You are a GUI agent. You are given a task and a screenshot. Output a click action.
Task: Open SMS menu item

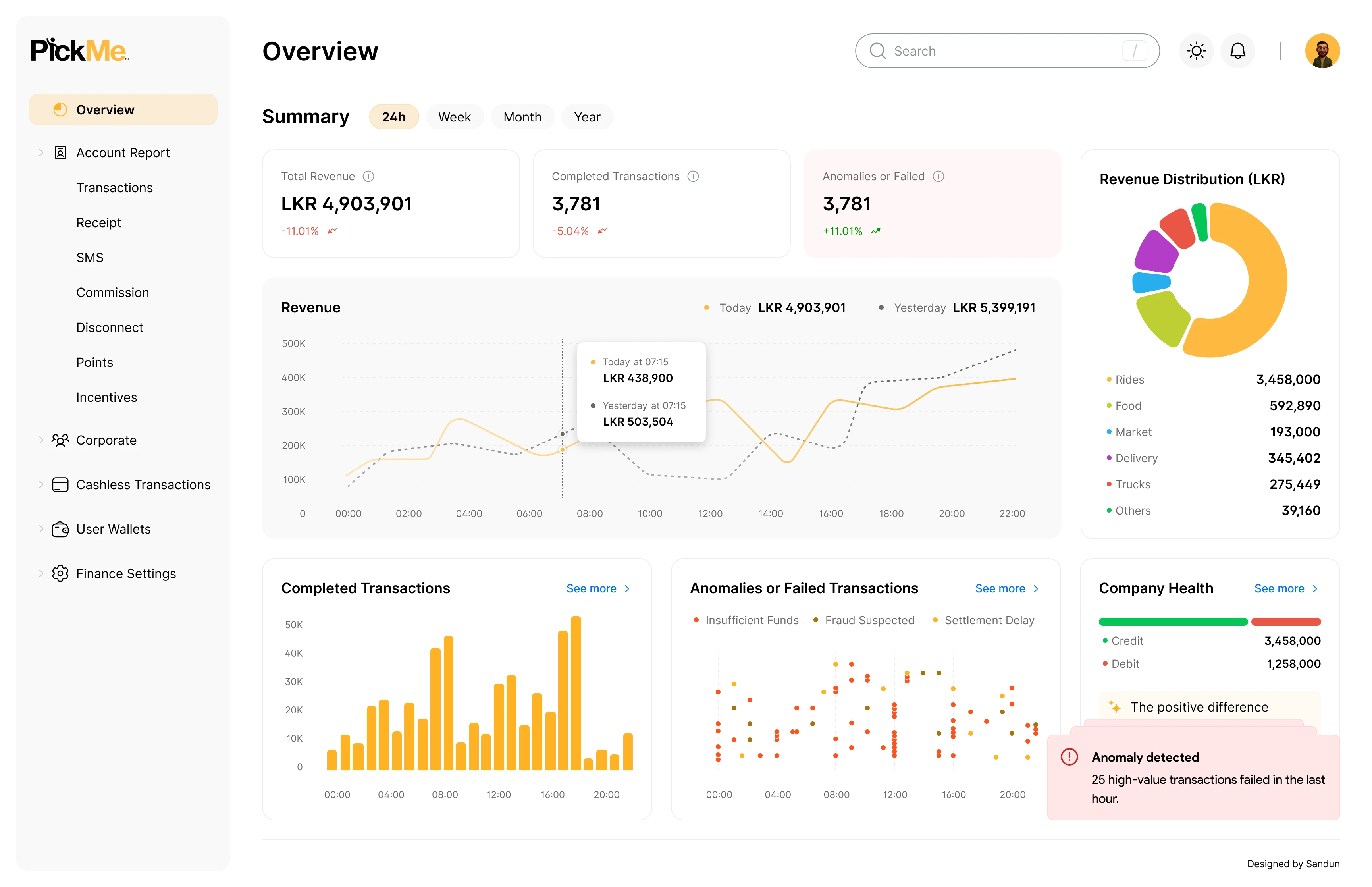pyautogui.click(x=90, y=257)
